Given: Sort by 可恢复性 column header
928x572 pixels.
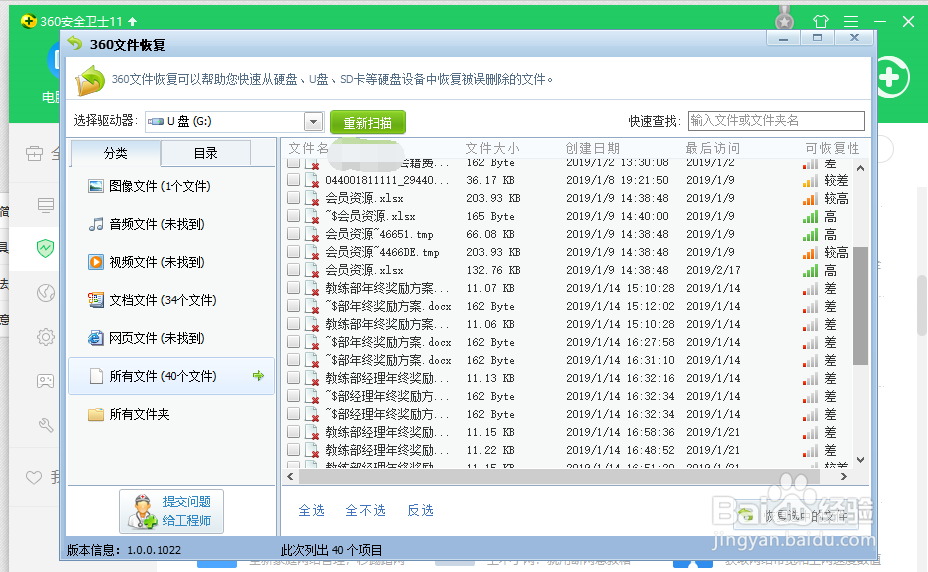Looking at the screenshot, I should 832,148.
